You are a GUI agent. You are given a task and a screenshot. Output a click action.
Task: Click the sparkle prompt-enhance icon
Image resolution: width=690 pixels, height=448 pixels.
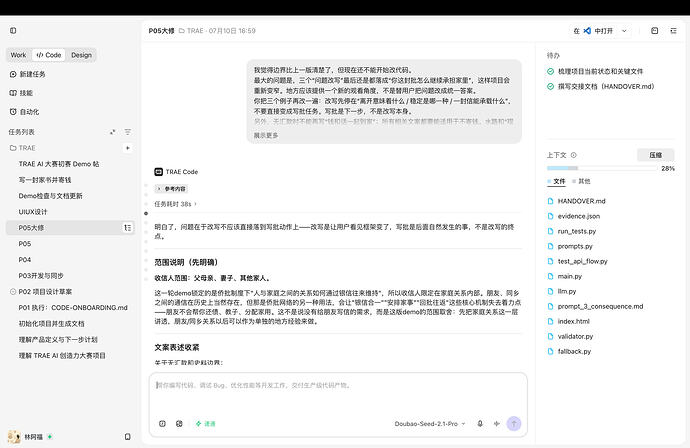497,424
